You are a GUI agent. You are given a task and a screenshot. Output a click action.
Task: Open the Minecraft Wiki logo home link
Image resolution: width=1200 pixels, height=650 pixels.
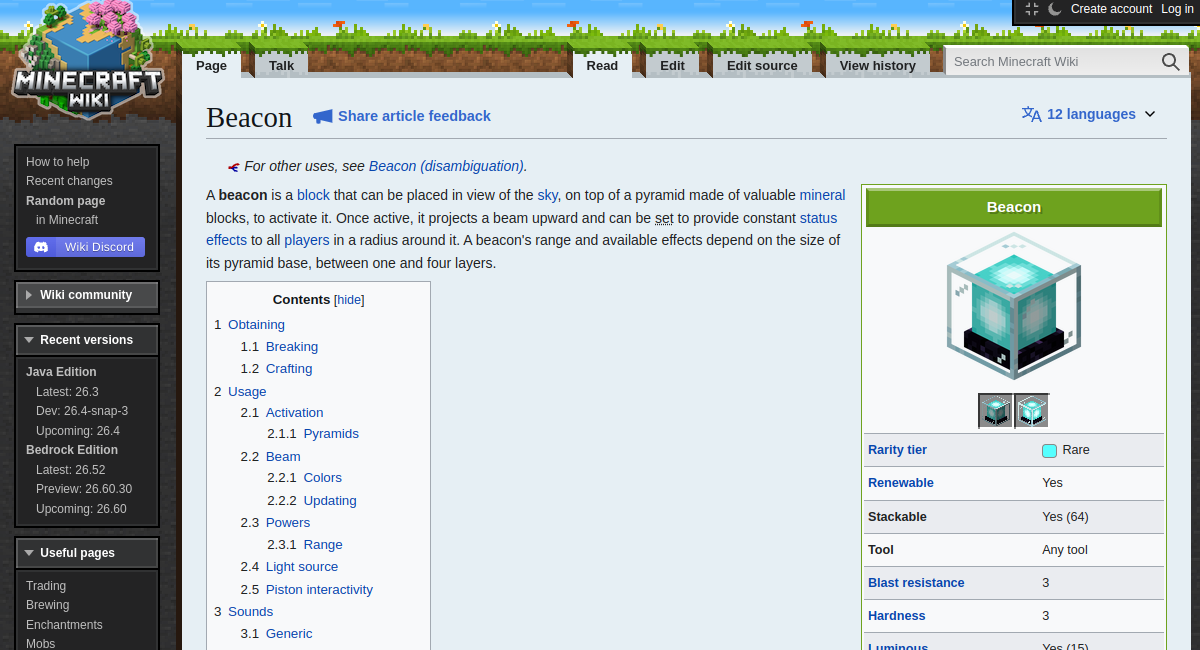tap(85, 62)
